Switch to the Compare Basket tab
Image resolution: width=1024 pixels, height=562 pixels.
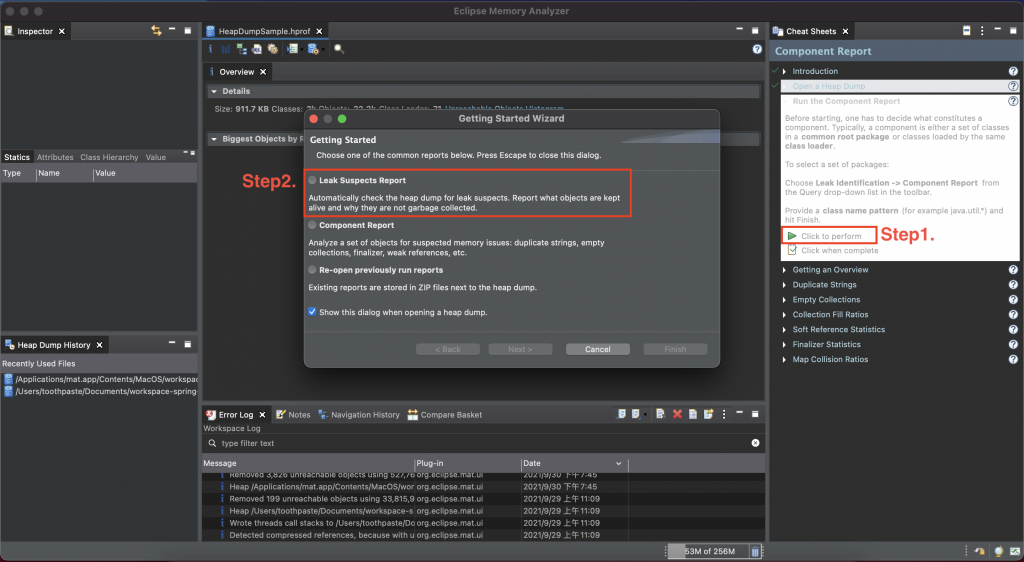pyautogui.click(x=445, y=414)
